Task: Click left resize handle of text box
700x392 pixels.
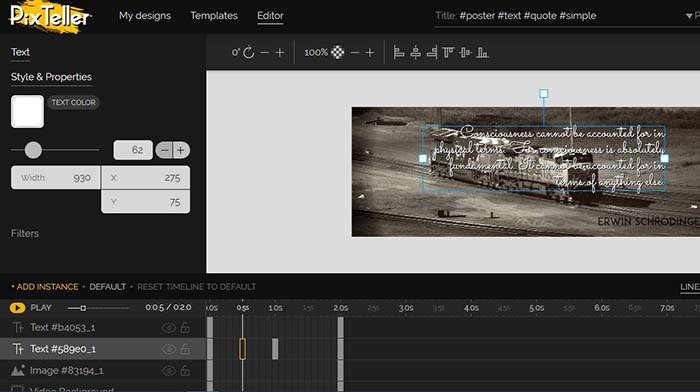Action: [423, 158]
